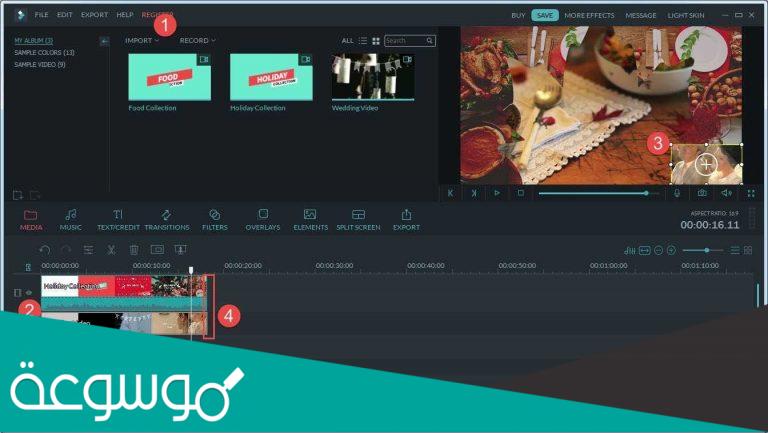The width and height of the screenshot is (768, 433).
Task: Click the timeline zoom slider
Action: point(702,250)
